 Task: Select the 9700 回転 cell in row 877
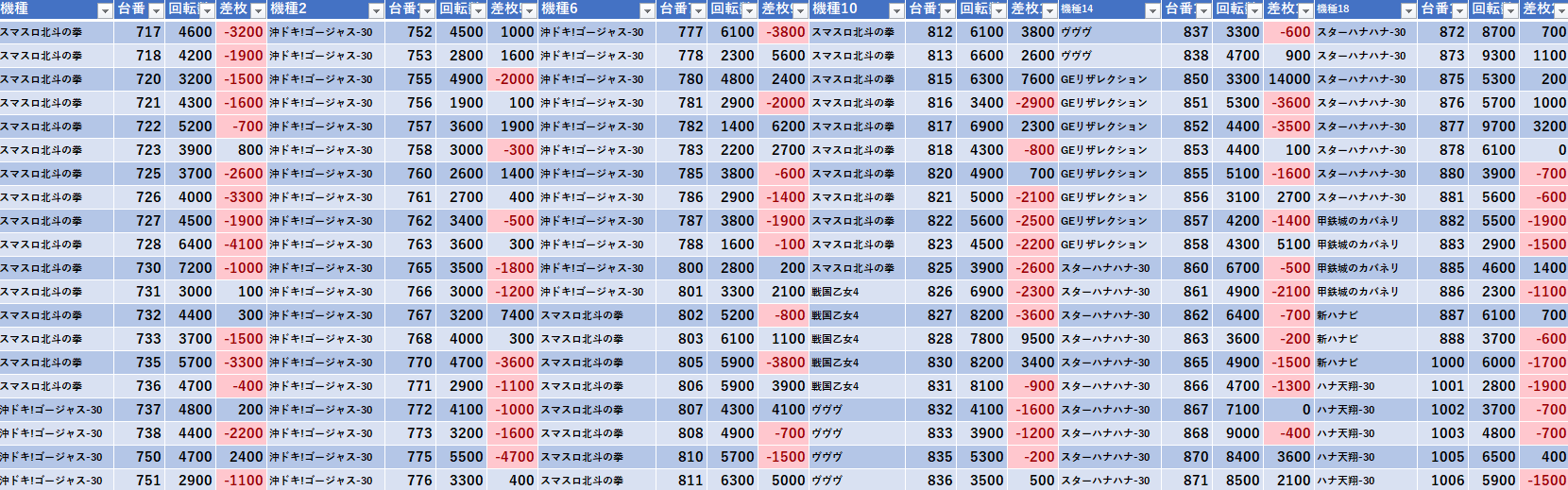(x=1493, y=127)
